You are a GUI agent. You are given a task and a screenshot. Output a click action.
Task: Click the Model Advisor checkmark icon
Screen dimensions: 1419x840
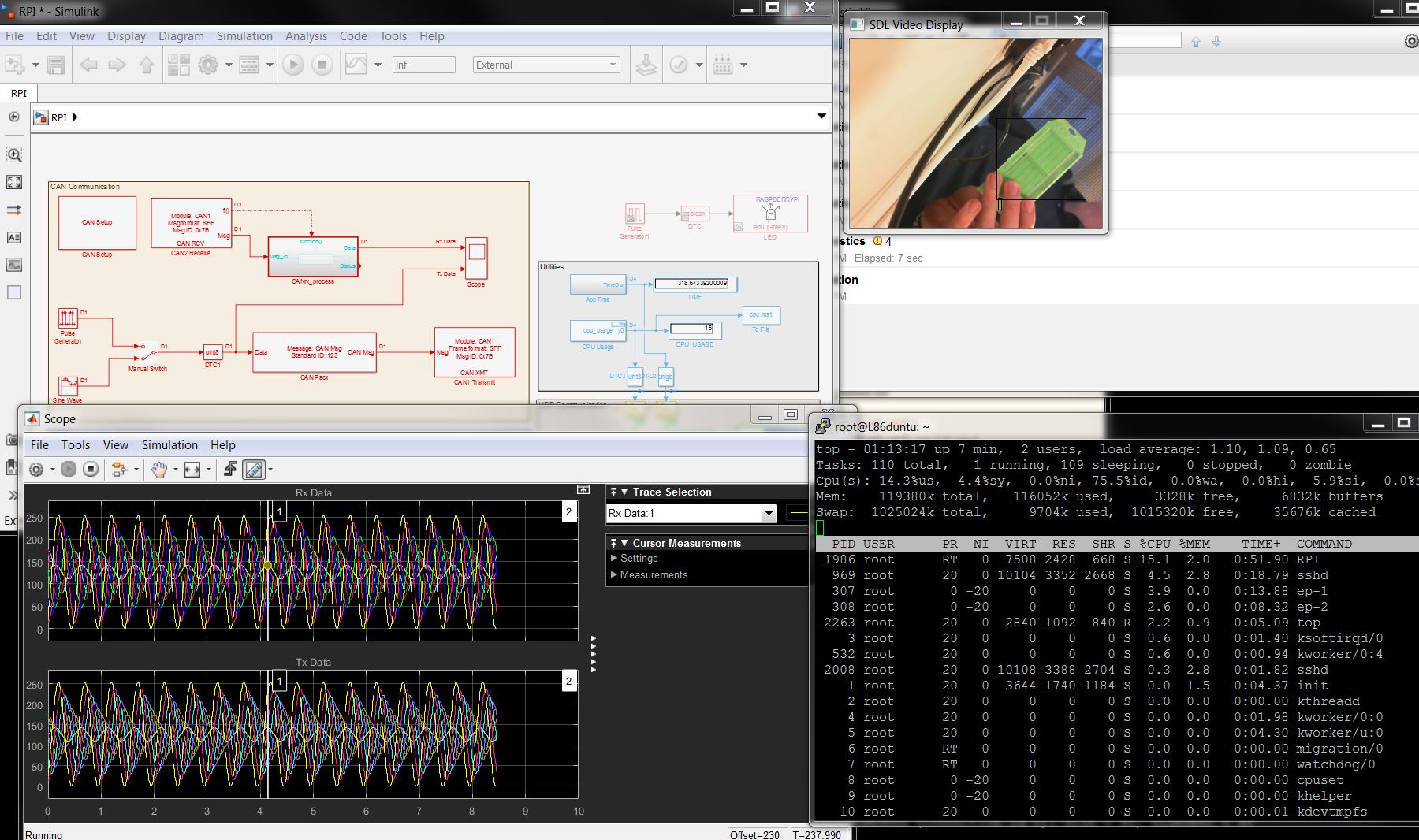[x=679, y=65]
